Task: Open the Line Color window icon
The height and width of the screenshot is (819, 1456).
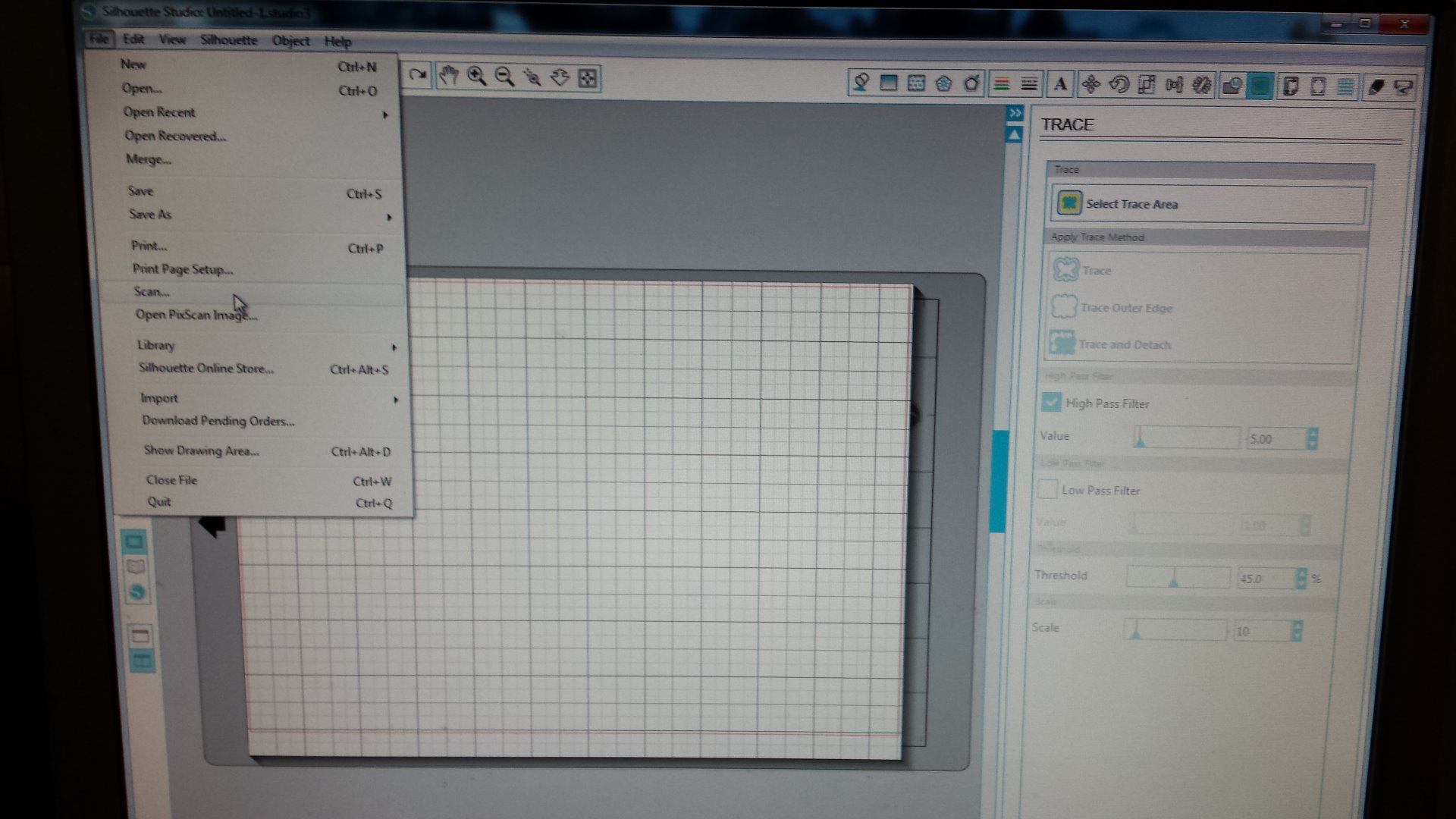Action: [x=1001, y=84]
